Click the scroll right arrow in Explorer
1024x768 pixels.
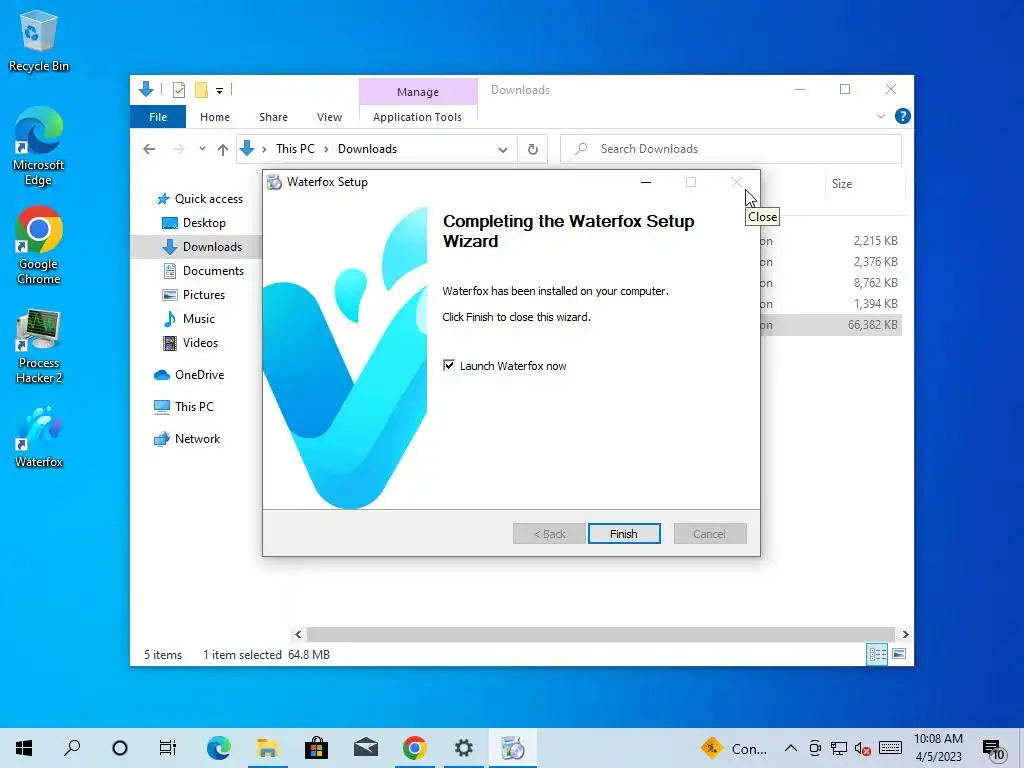[905, 634]
